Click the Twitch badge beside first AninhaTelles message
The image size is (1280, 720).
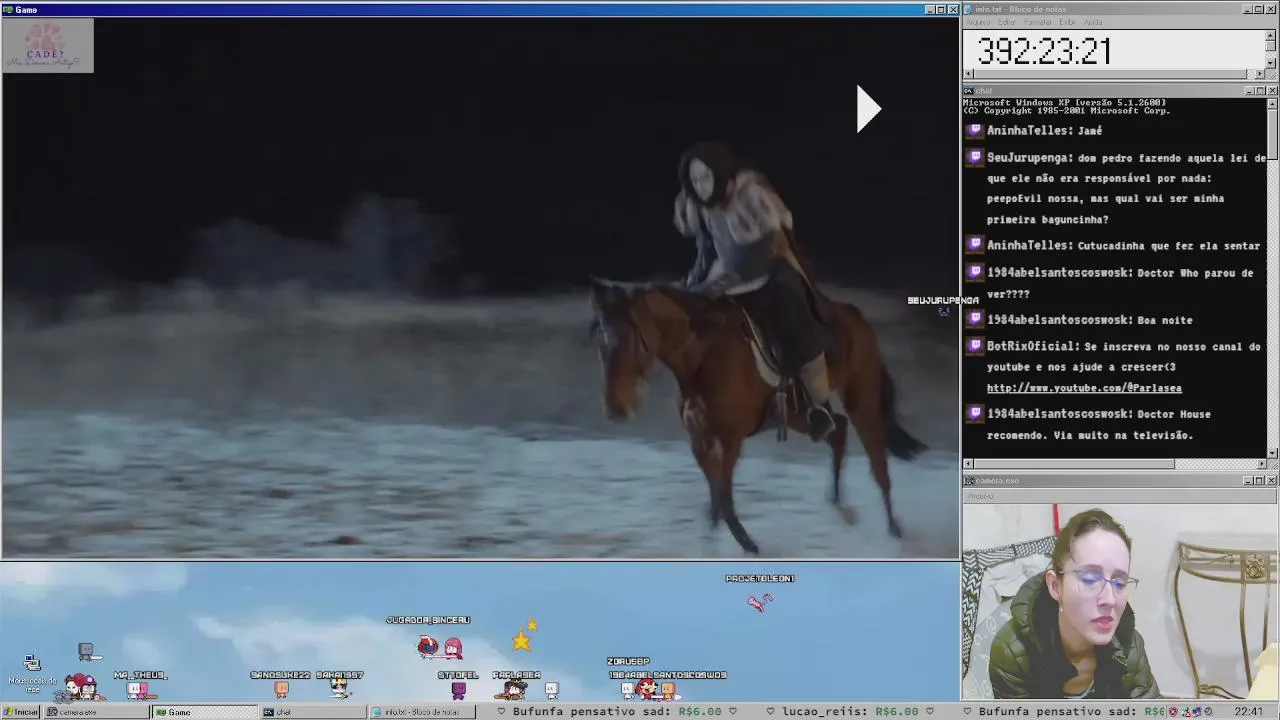click(975, 130)
